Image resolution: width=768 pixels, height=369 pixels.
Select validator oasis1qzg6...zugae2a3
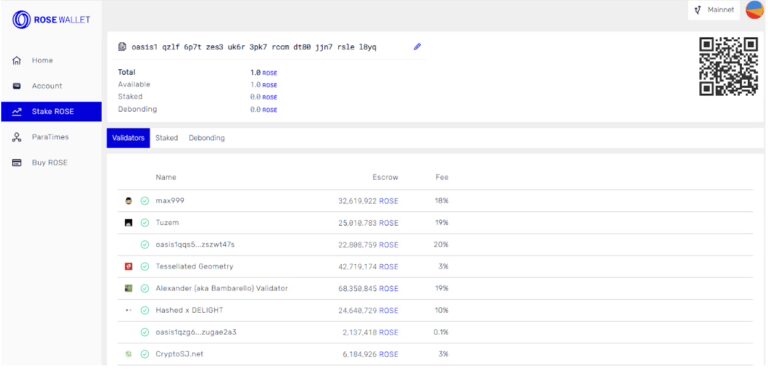tap(435, 332)
